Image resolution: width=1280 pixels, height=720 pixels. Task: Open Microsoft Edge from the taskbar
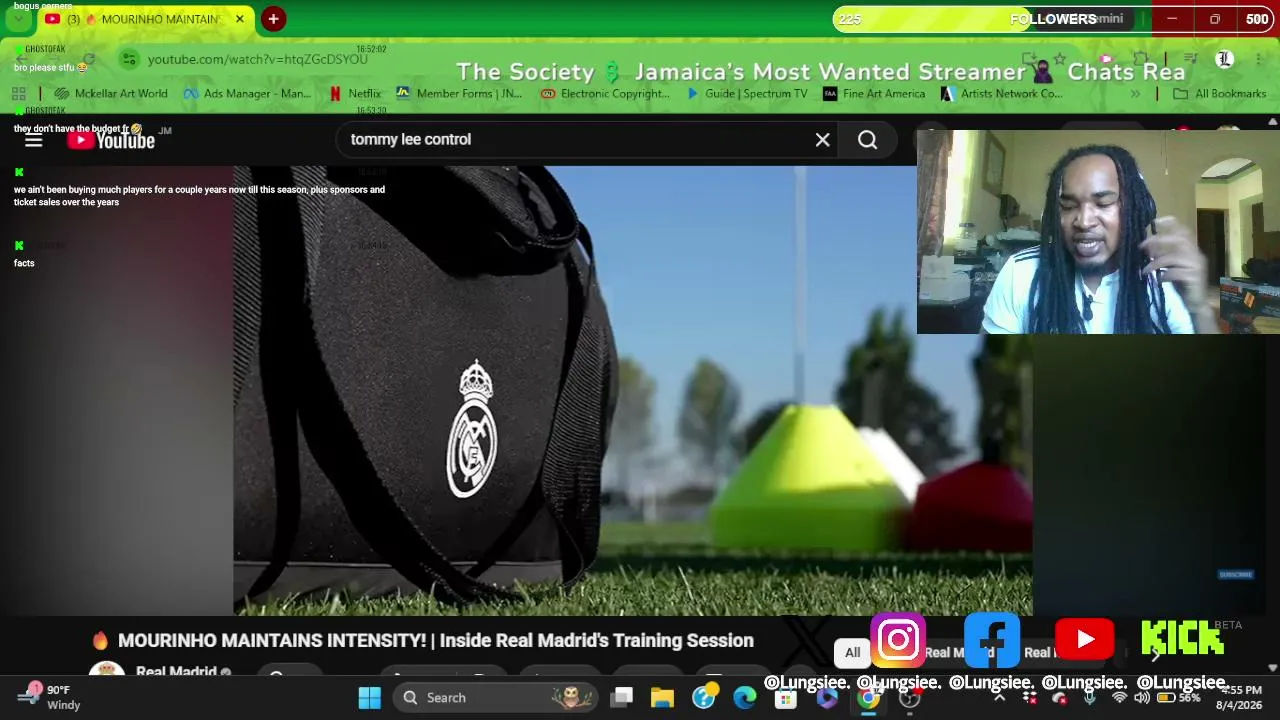click(x=744, y=698)
